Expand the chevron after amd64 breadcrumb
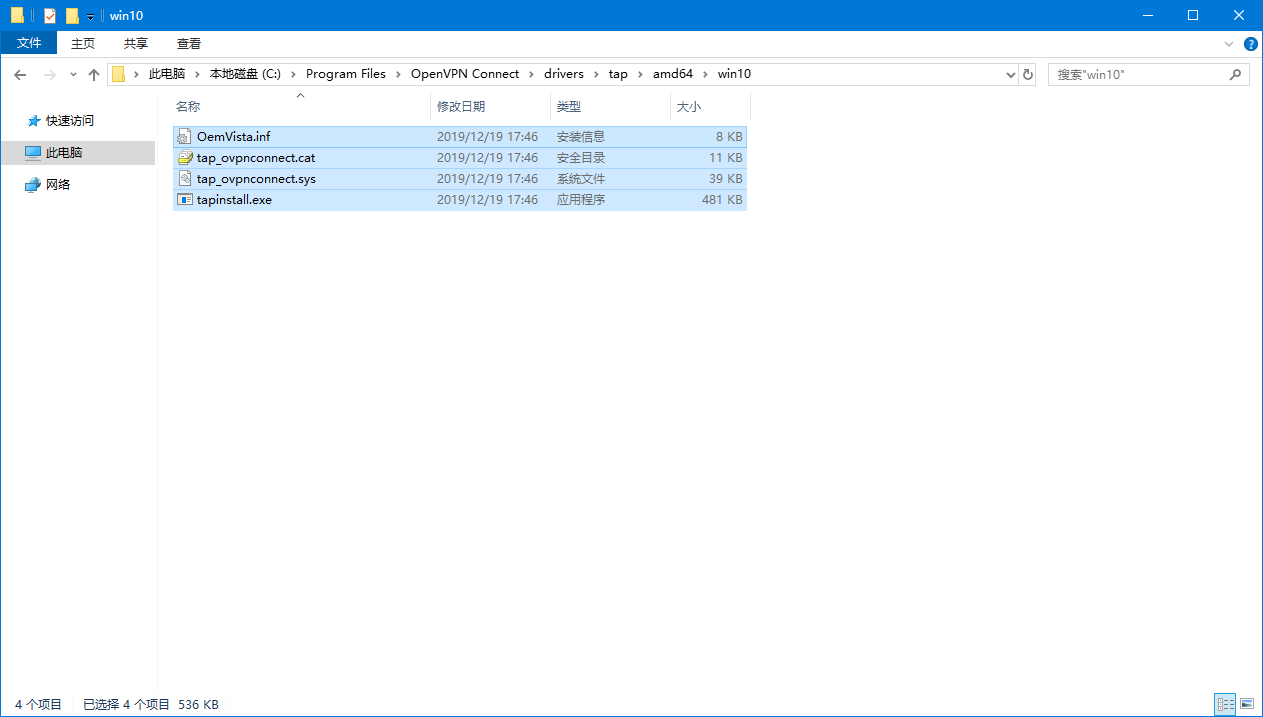The image size is (1263, 717). click(706, 74)
